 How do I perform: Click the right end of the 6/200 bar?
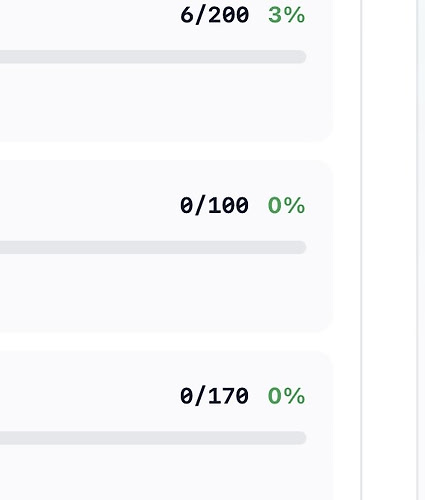click(302, 57)
